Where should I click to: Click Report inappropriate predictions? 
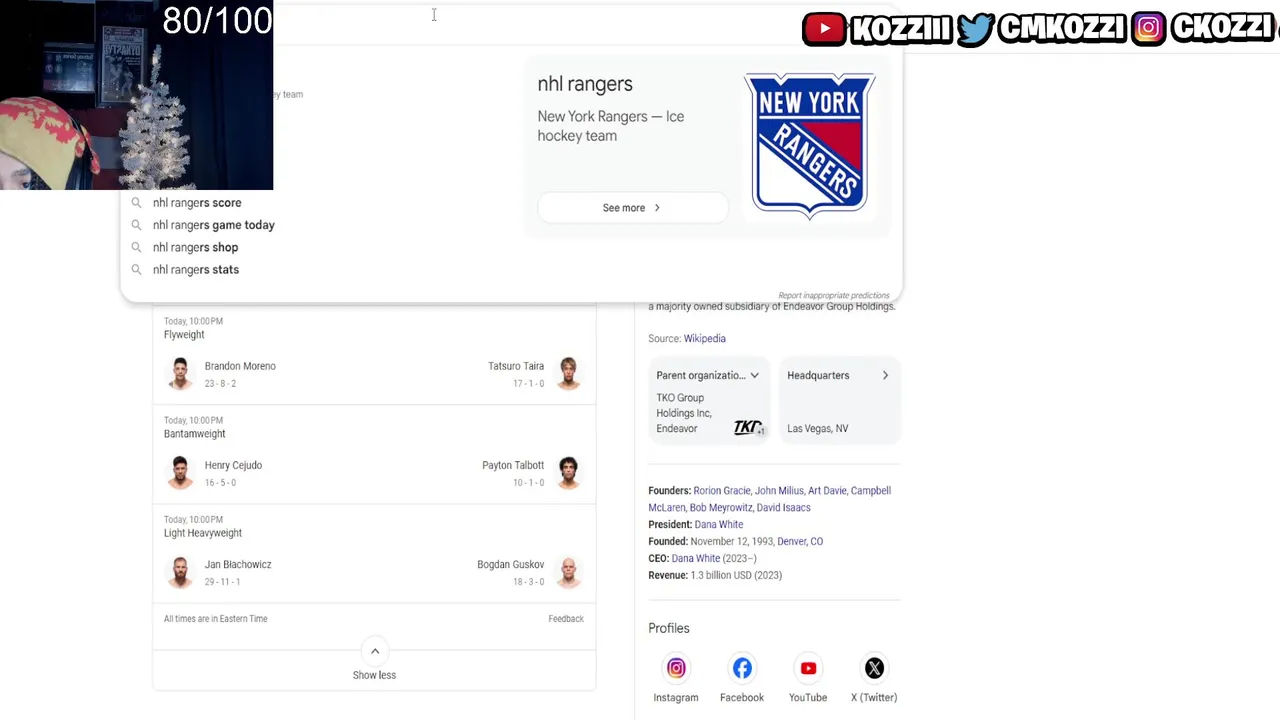coord(834,296)
